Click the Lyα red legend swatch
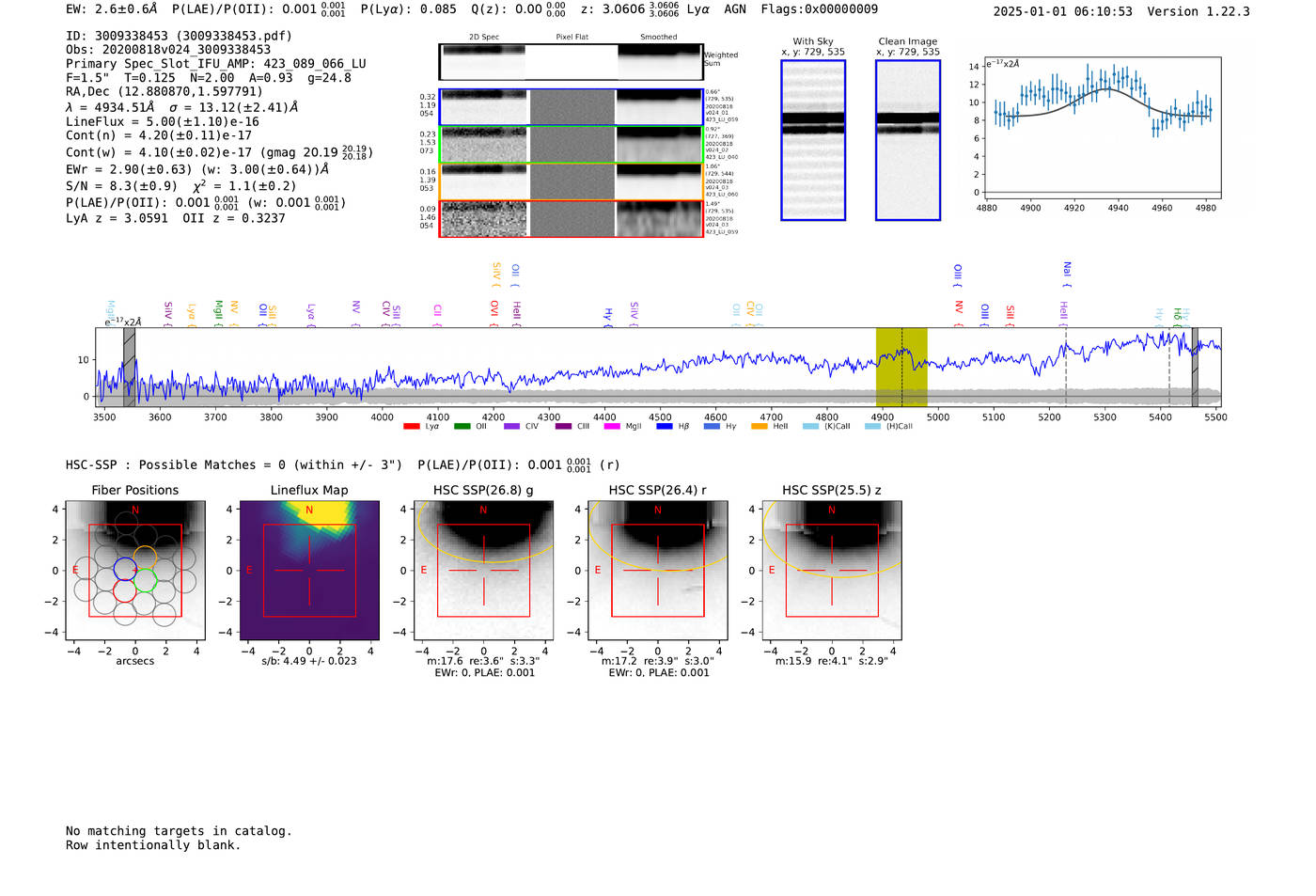 point(411,426)
